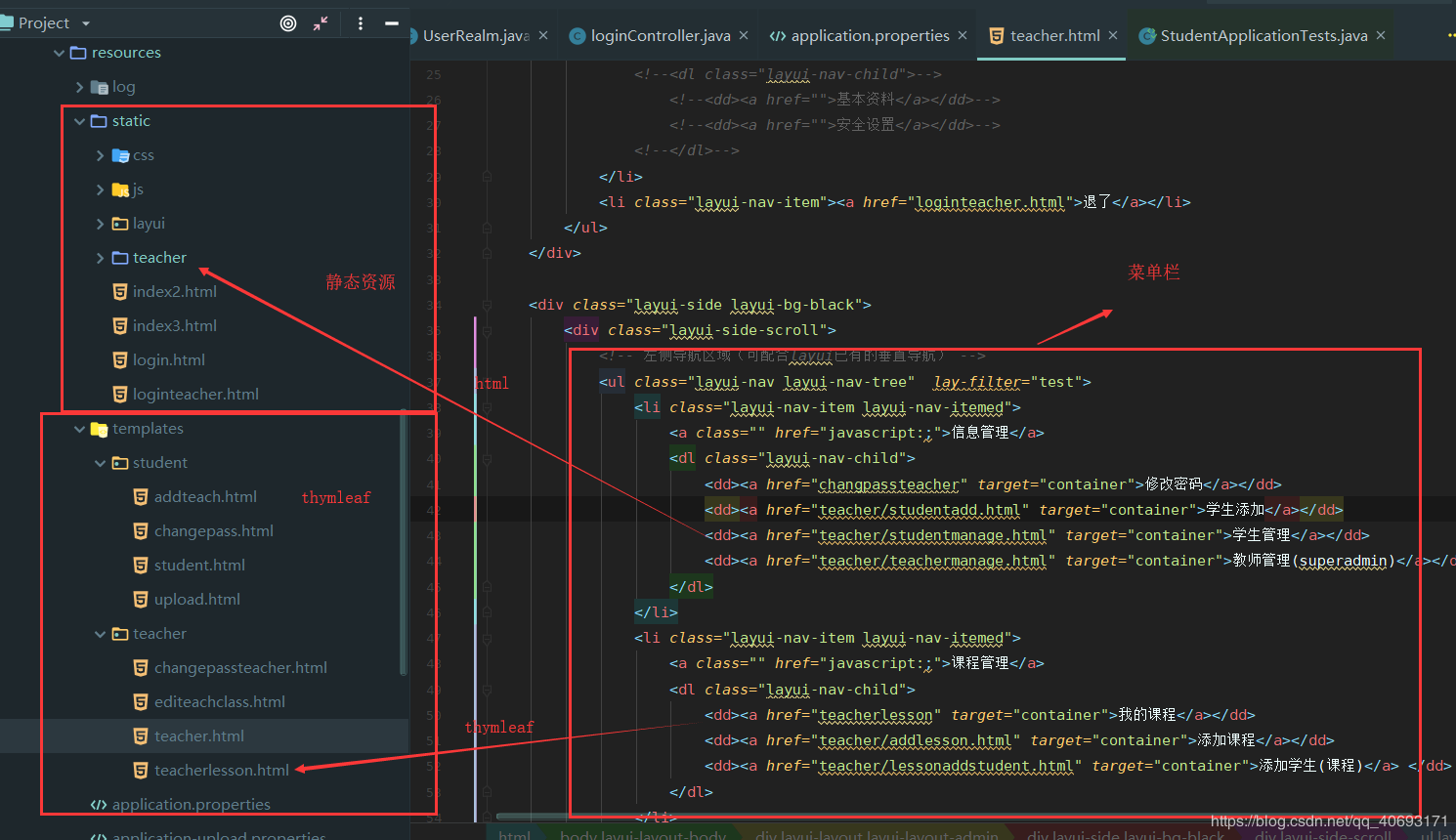Close the application.properties tab
Screen dimensions: 1456x840
click(x=963, y=35)
